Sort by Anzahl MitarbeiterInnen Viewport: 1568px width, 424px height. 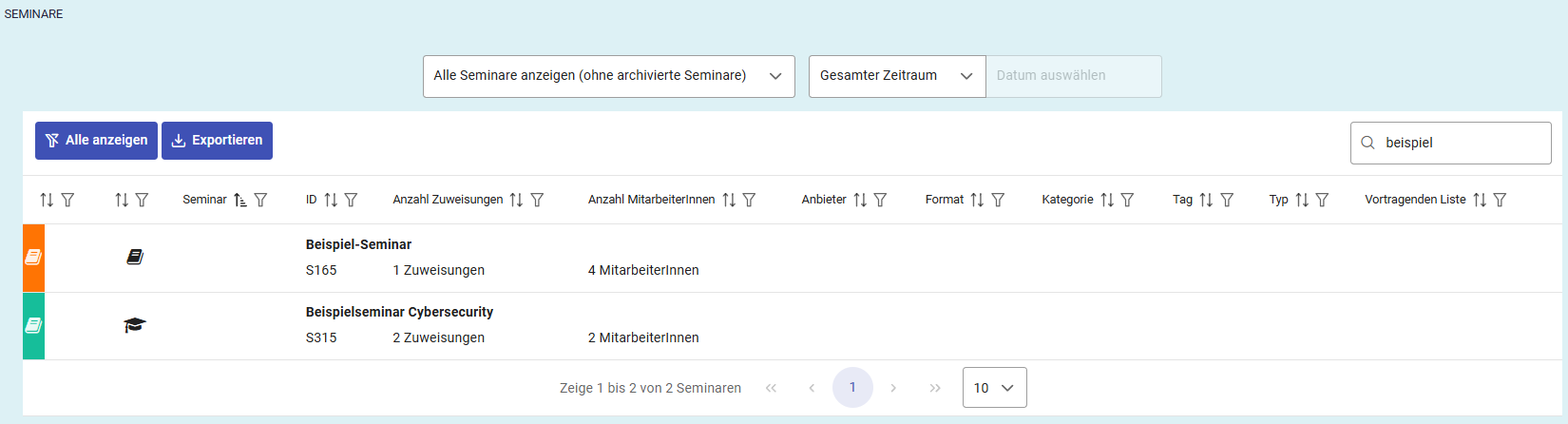point(729,200)
